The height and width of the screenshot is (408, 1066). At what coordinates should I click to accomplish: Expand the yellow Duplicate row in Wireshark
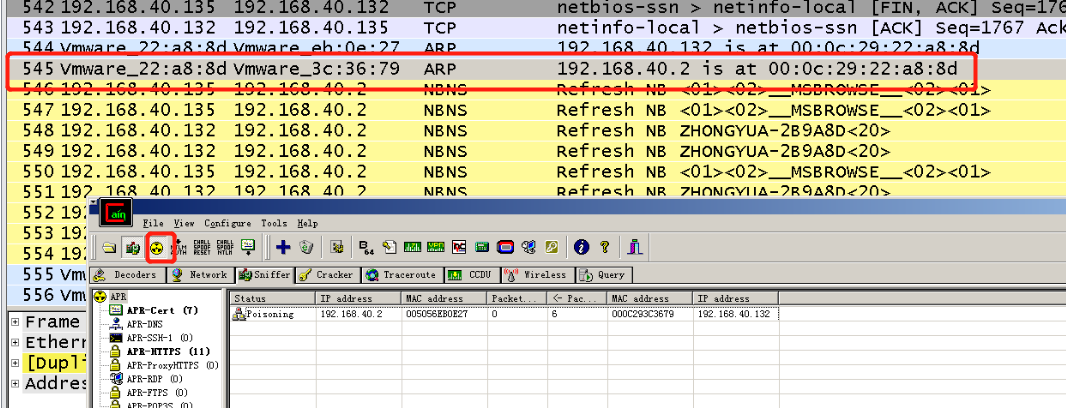click(15, 362)
